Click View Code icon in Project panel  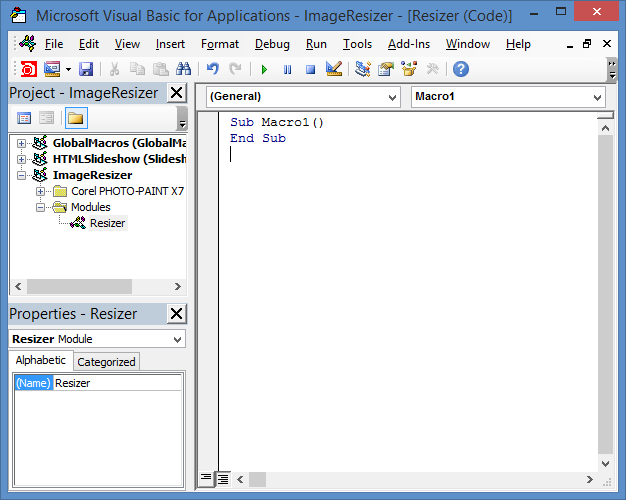[24, 118]
